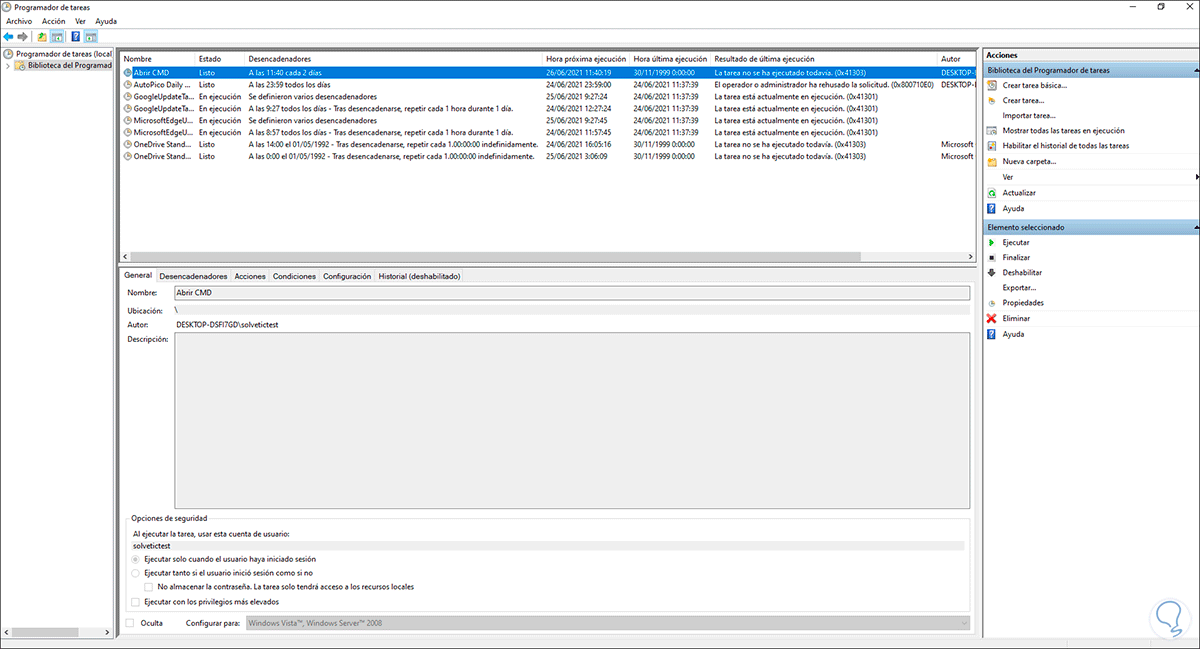Toggle the console tree toolbar icon

tap(57, 36)
